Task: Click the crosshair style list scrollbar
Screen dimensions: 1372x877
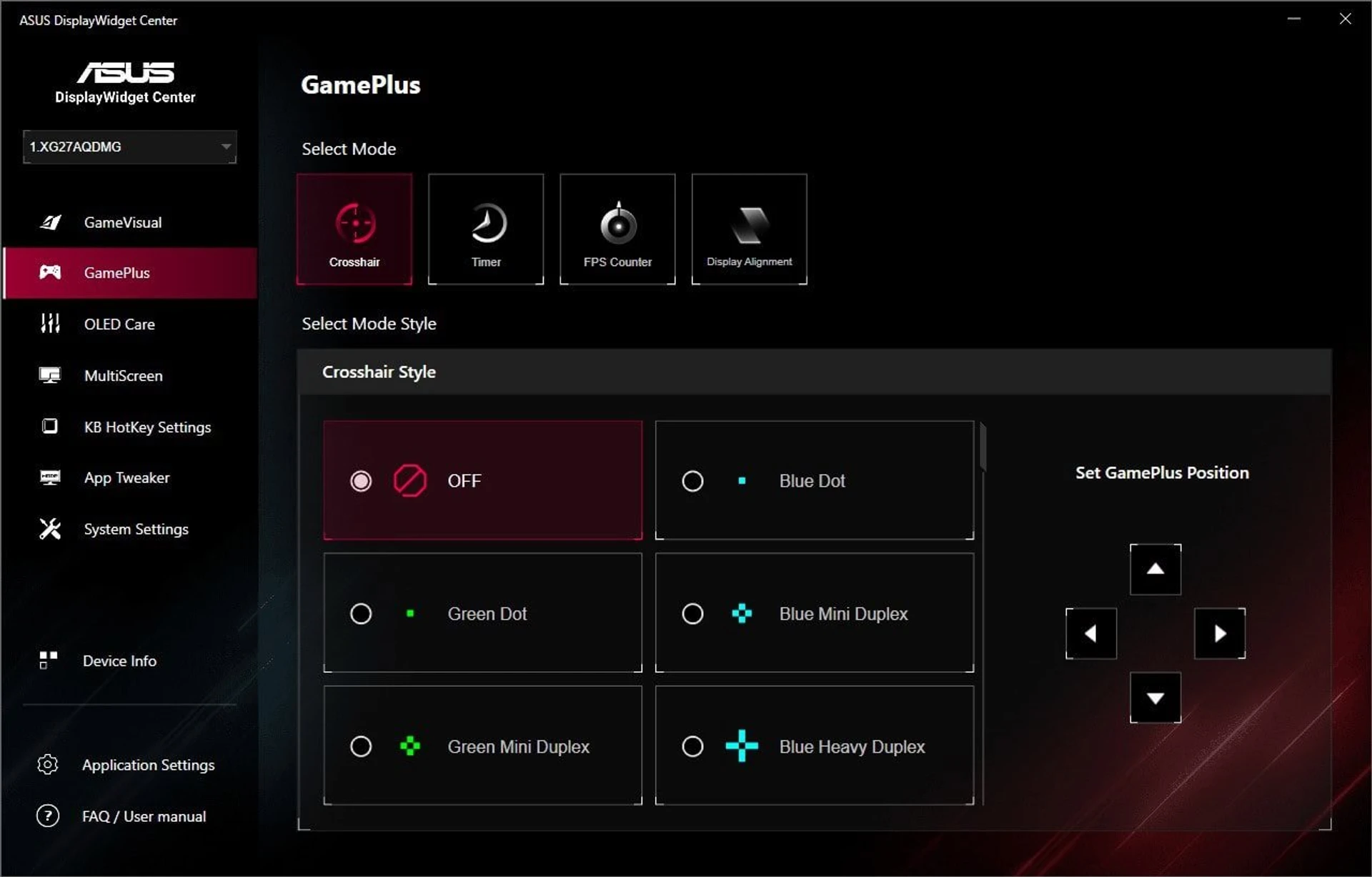Action: [x=983, y=447]
